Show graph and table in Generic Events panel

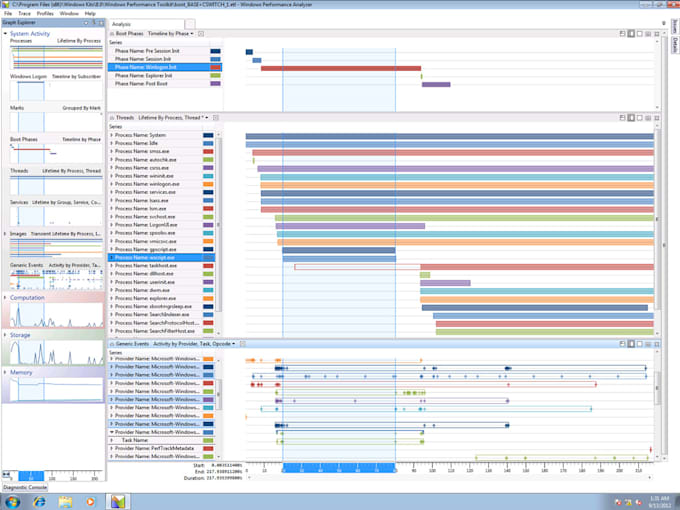631,343
